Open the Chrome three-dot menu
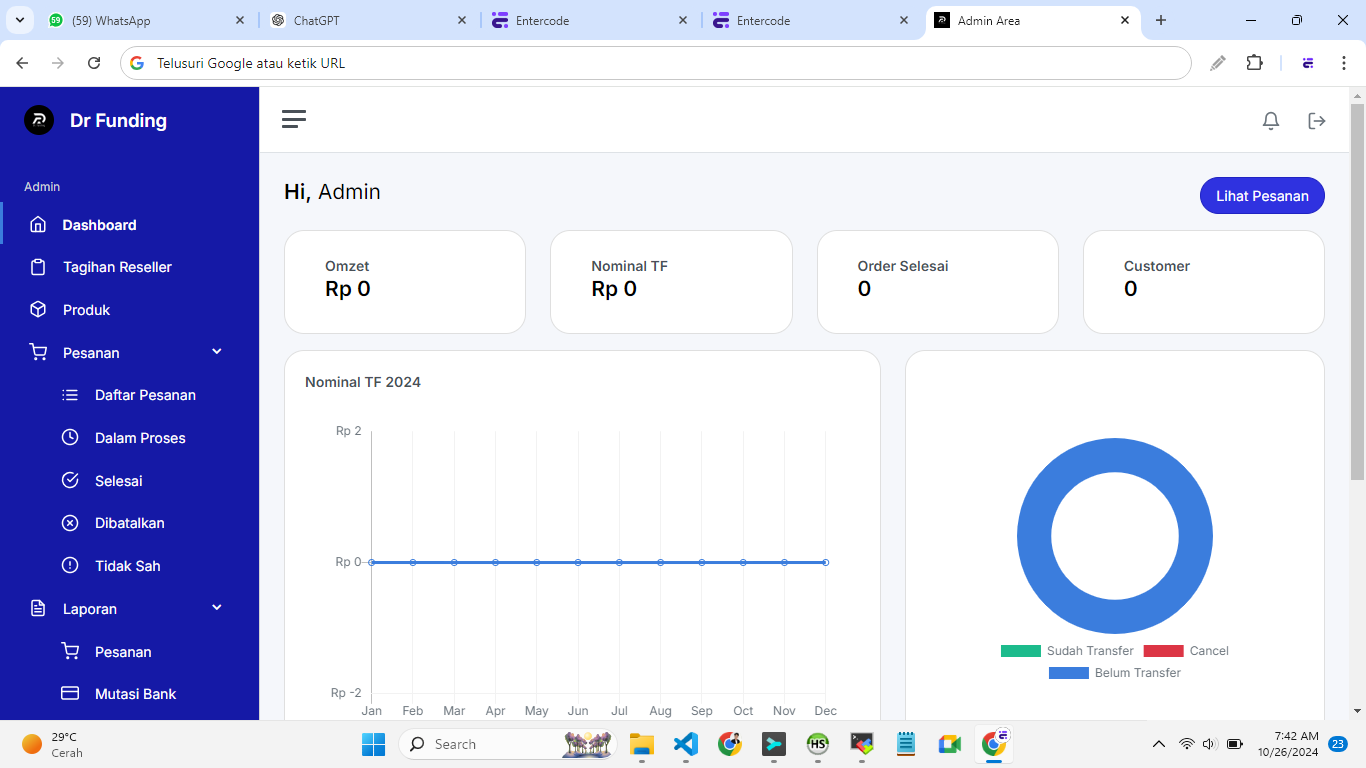1366x768 pixels. pos(1344,63)
